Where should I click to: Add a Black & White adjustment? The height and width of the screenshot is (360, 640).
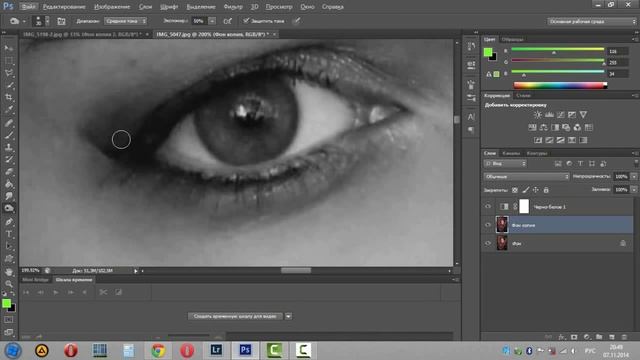pyautogui.click(x=555, y=127)
